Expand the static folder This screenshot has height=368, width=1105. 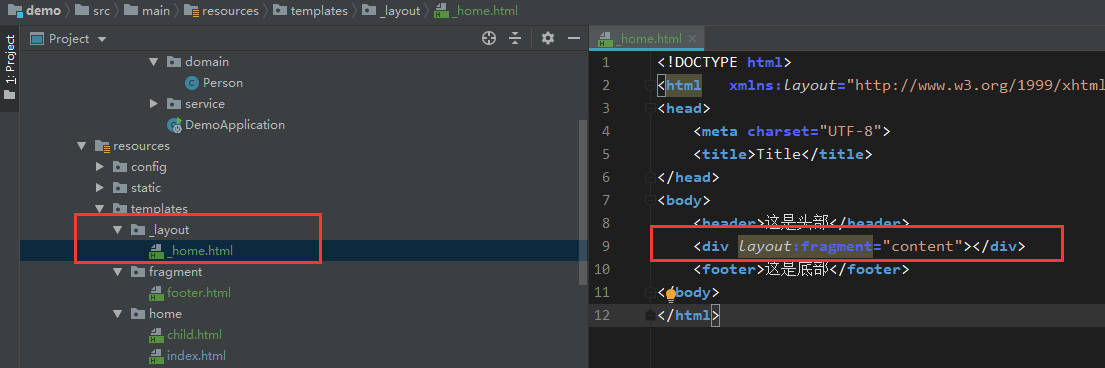click(x=100, y=188)
